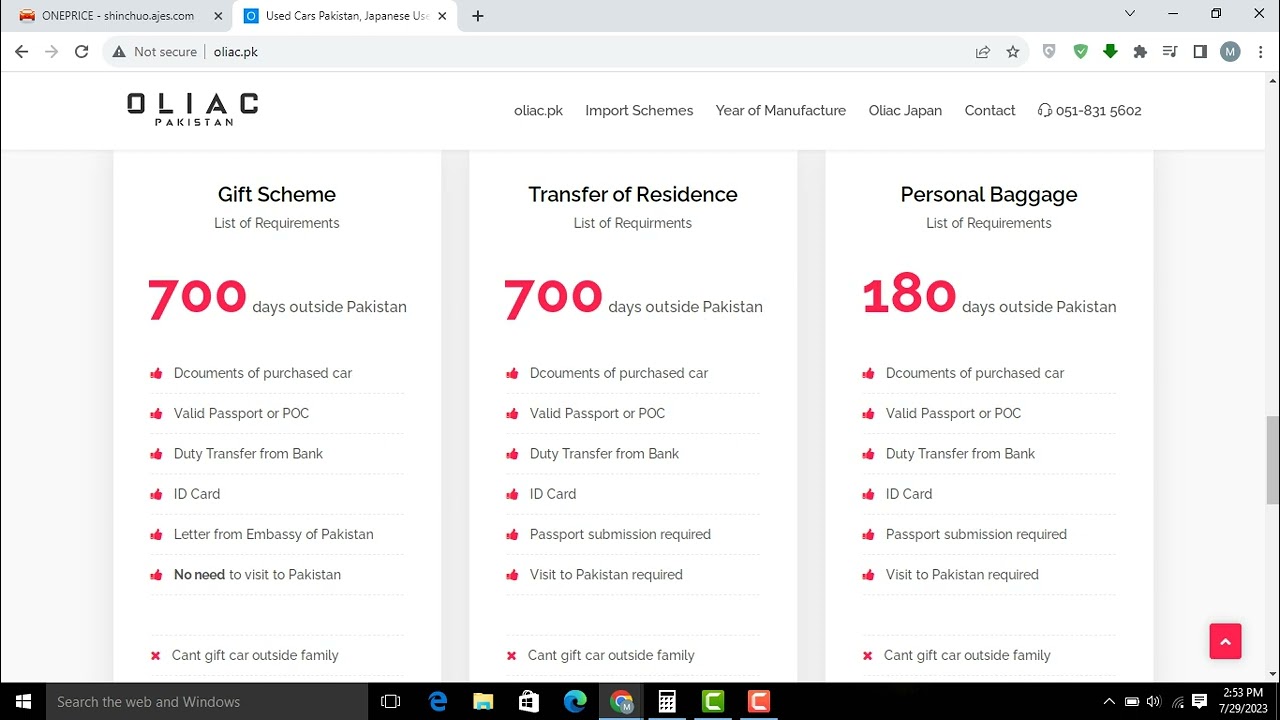1280x720 pixels.
Task: Open Year of Manufacture menu item
Action: point(781,111)
